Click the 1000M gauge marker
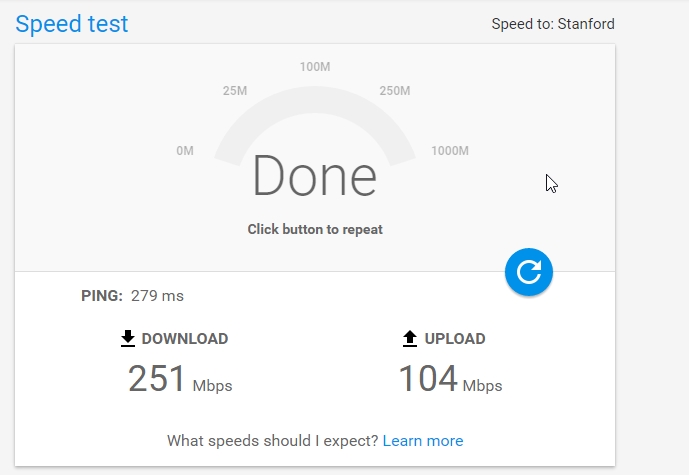The height and width of the screenshot is (475, 689). (450, 151)
